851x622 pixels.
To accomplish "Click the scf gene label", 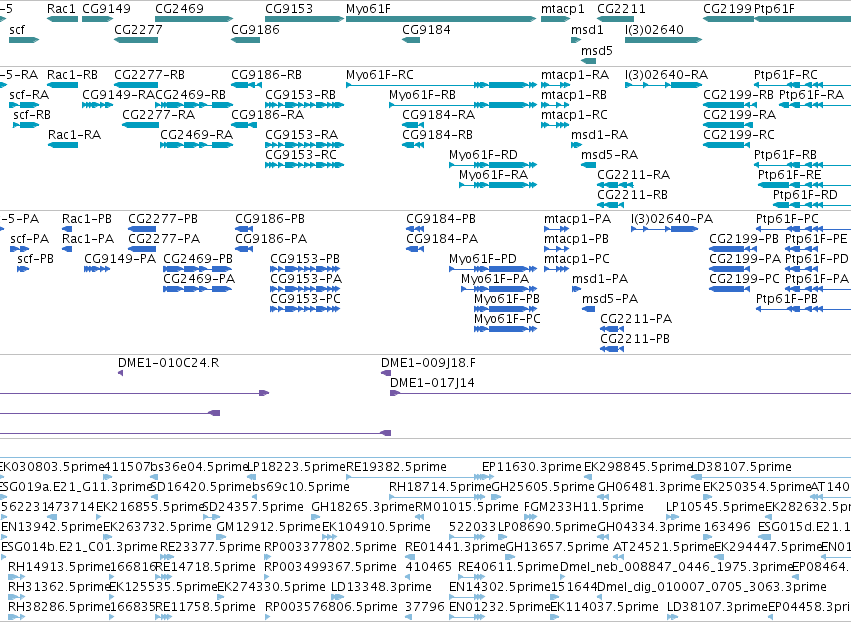I will [x=17, y=29].
